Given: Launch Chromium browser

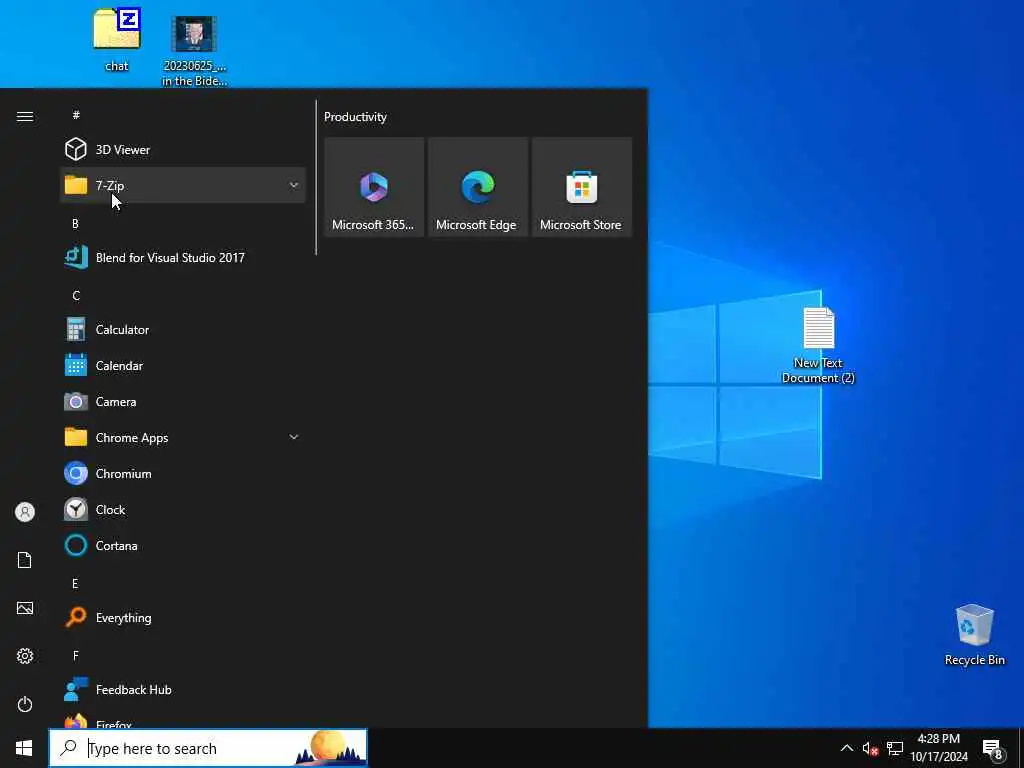Looking at the screenshot, I should tap(182, 473).
